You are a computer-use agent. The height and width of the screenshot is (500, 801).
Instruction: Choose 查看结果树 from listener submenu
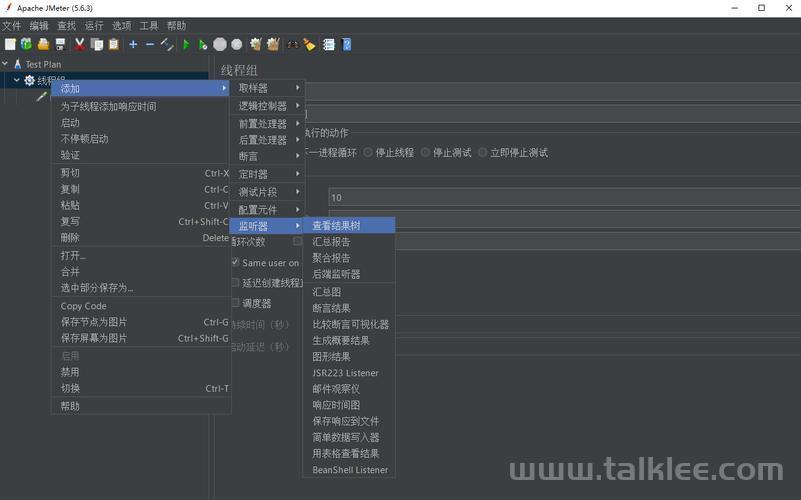coord(349,225)
